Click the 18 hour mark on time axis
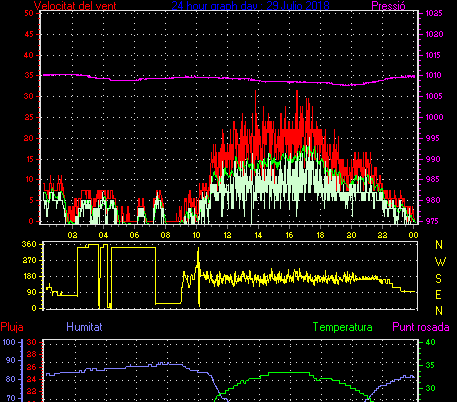Screen dimensions: 457x402 pyautogui.click(x=320, y=235)
